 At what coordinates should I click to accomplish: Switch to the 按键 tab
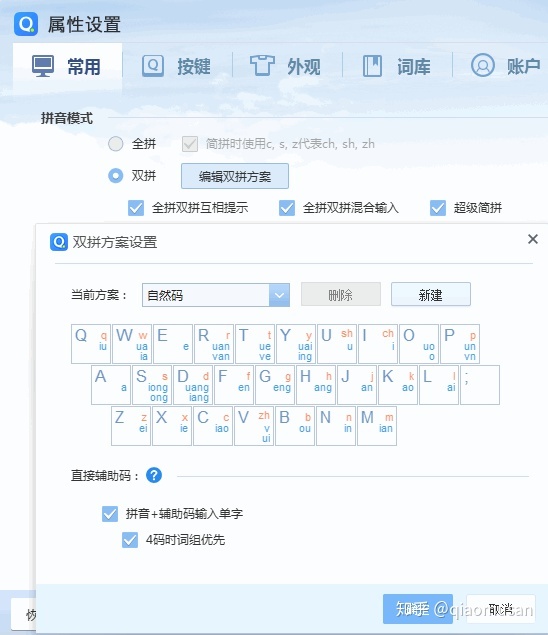click(177, 66)
